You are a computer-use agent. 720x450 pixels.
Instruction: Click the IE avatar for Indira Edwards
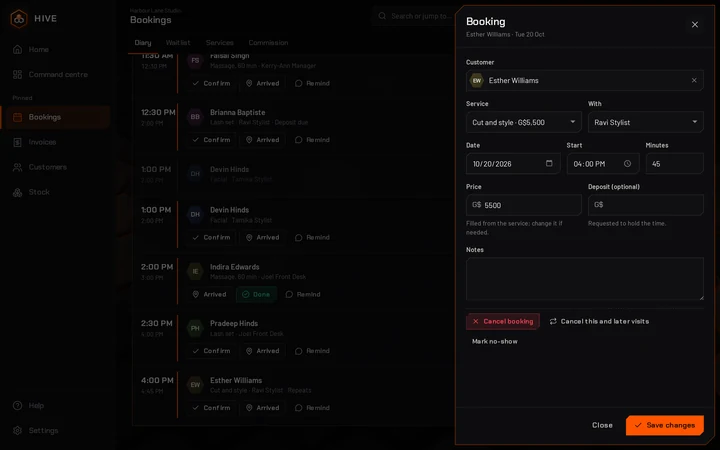pyautogui.click(x=195, y=271)
